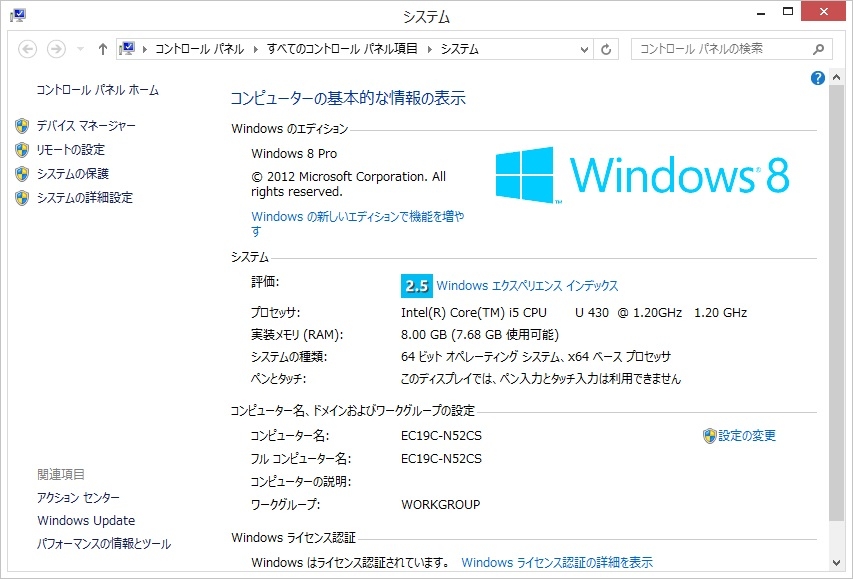Viewport: 853px width, 579px height.
Task: Click the vertical scrollbar thumb
Action: (x=836, y=303)
